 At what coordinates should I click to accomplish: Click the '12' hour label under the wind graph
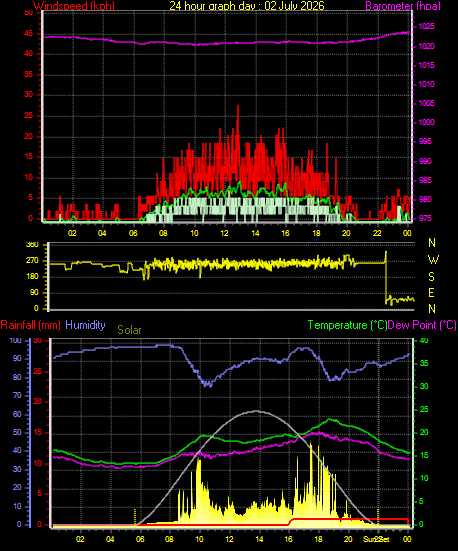(225, 233)
